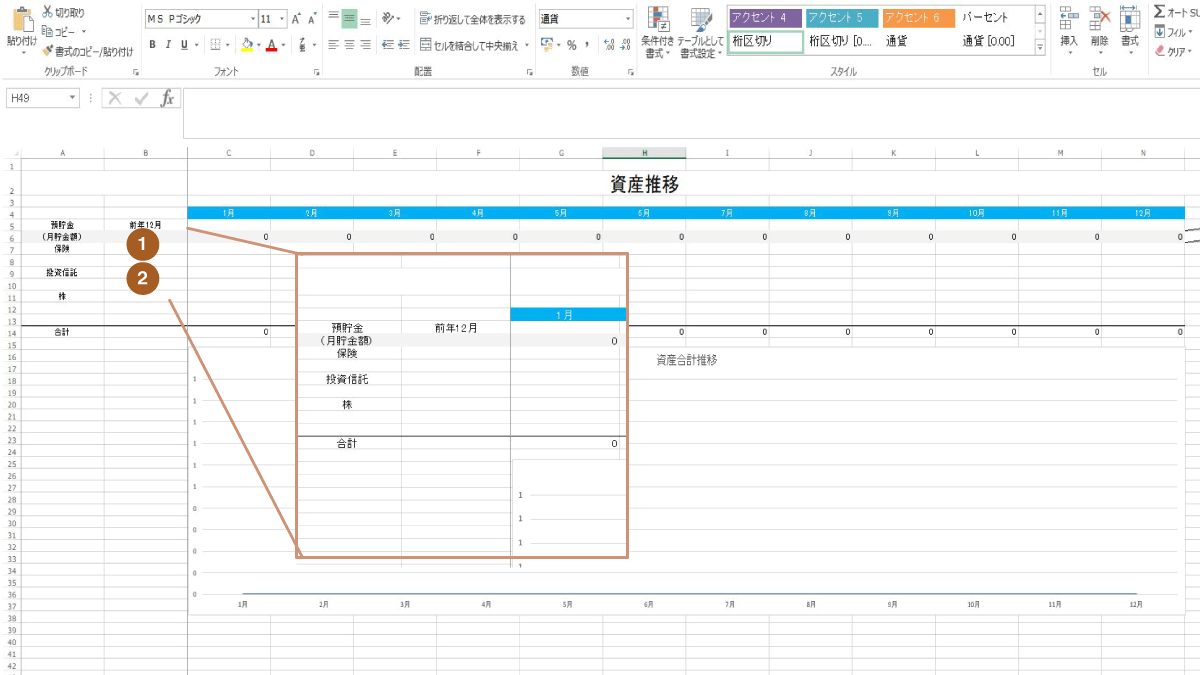The width and height of the screenshot is (1200, 675).
Task: Click the Clear (クリア) button
Action: [x=1170, y=51]
